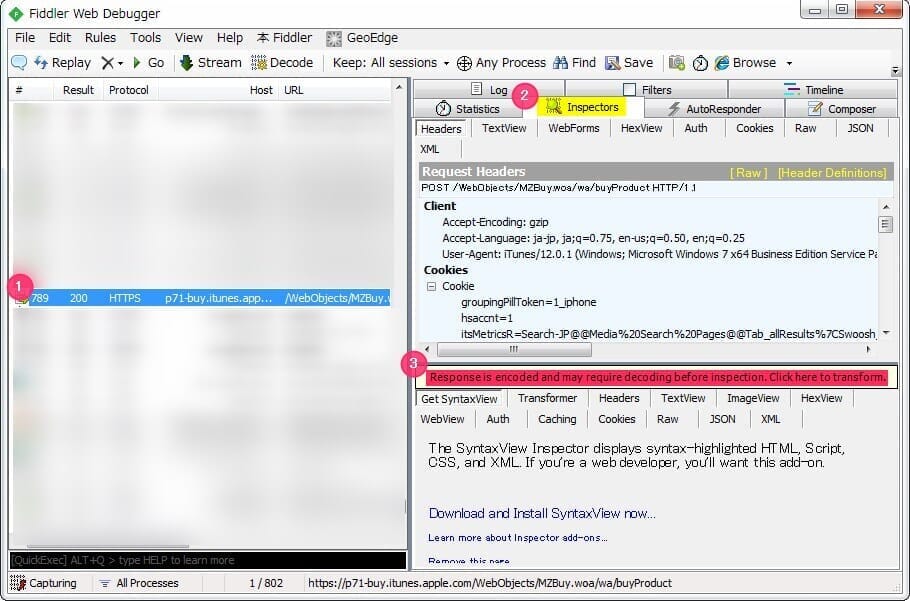
Task: Open the Keep: All sessions dropdown
Action: (391, 63)
